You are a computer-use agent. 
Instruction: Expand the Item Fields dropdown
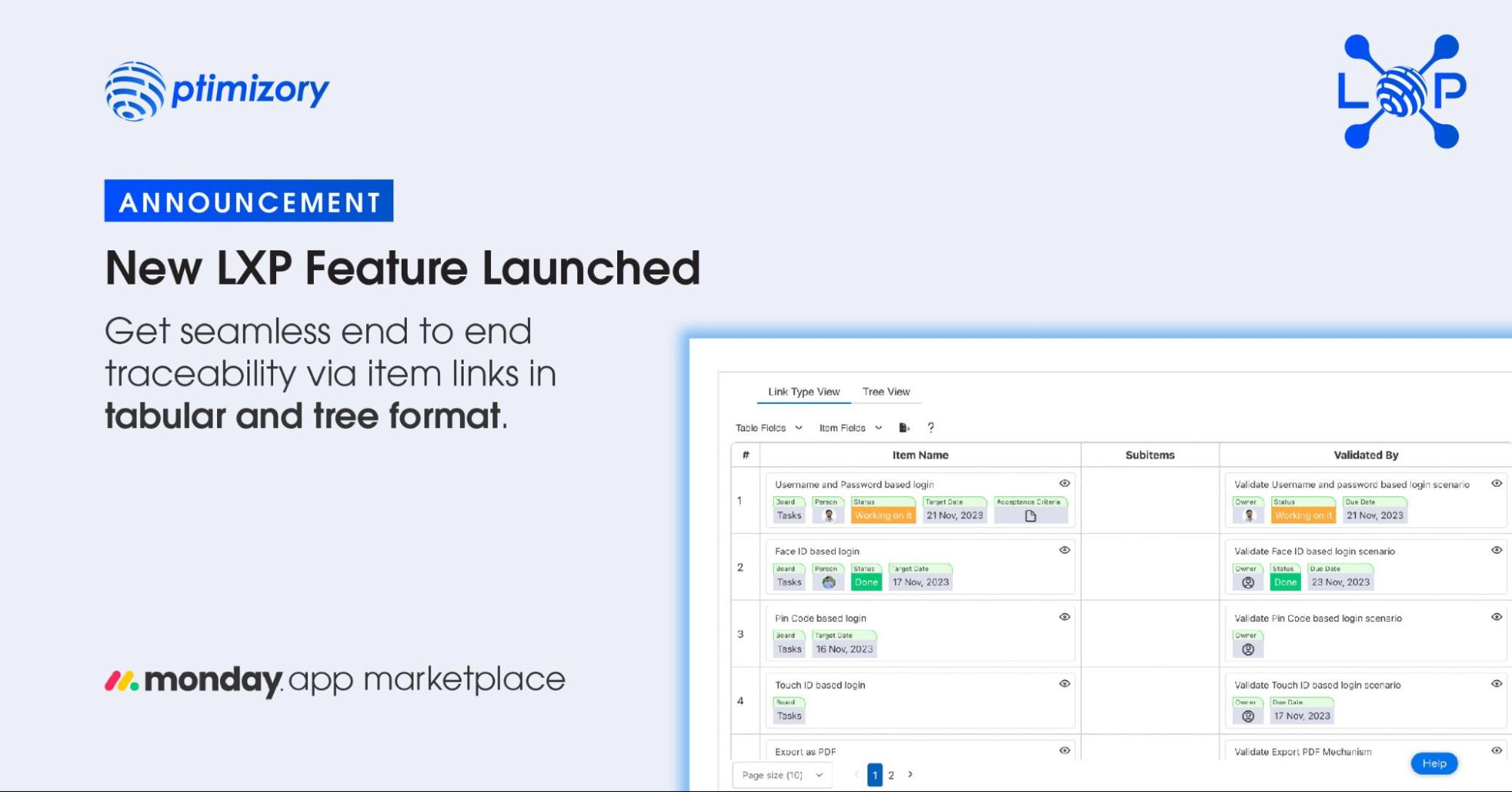(850, 428)
